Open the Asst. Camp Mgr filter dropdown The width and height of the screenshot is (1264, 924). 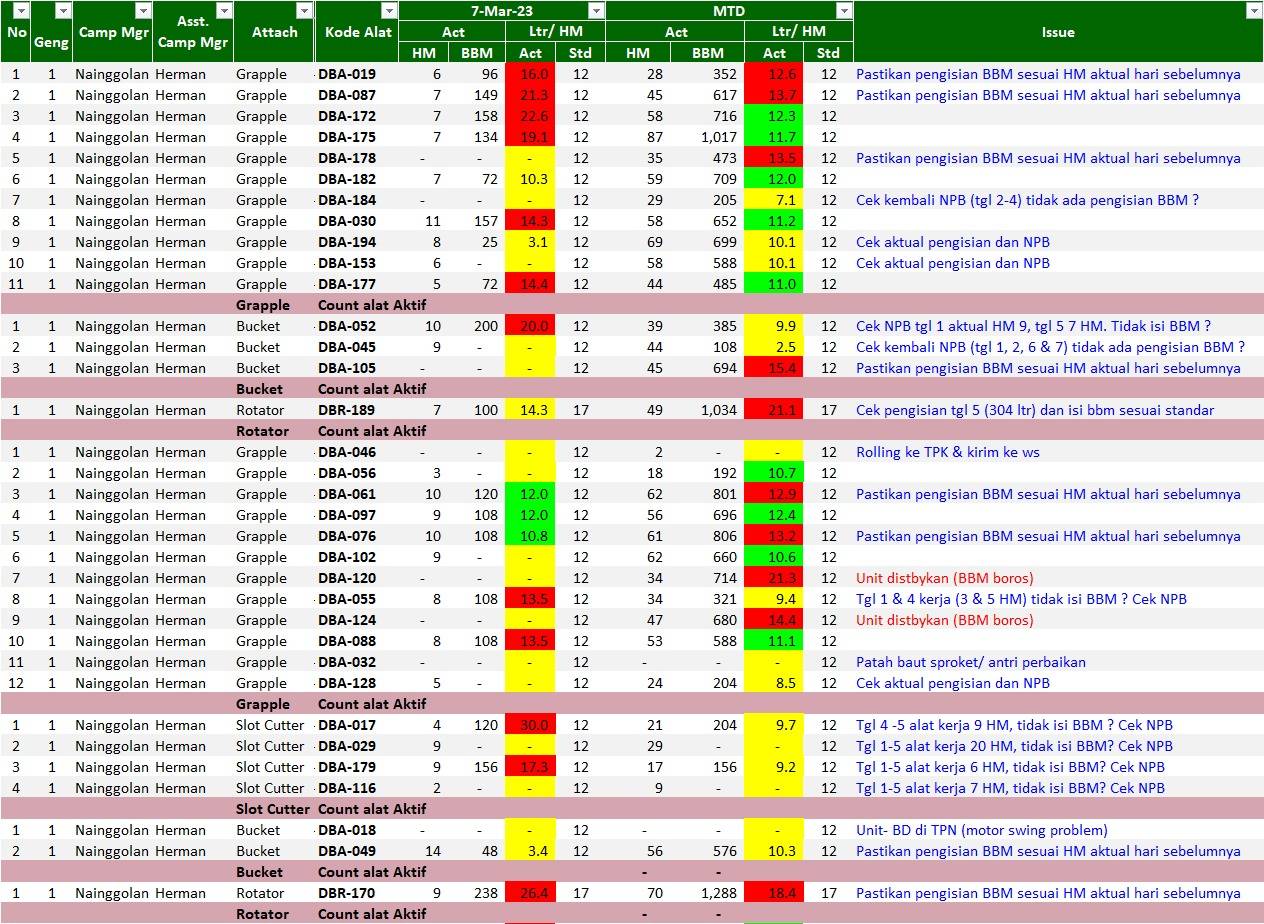click(224, 11)
